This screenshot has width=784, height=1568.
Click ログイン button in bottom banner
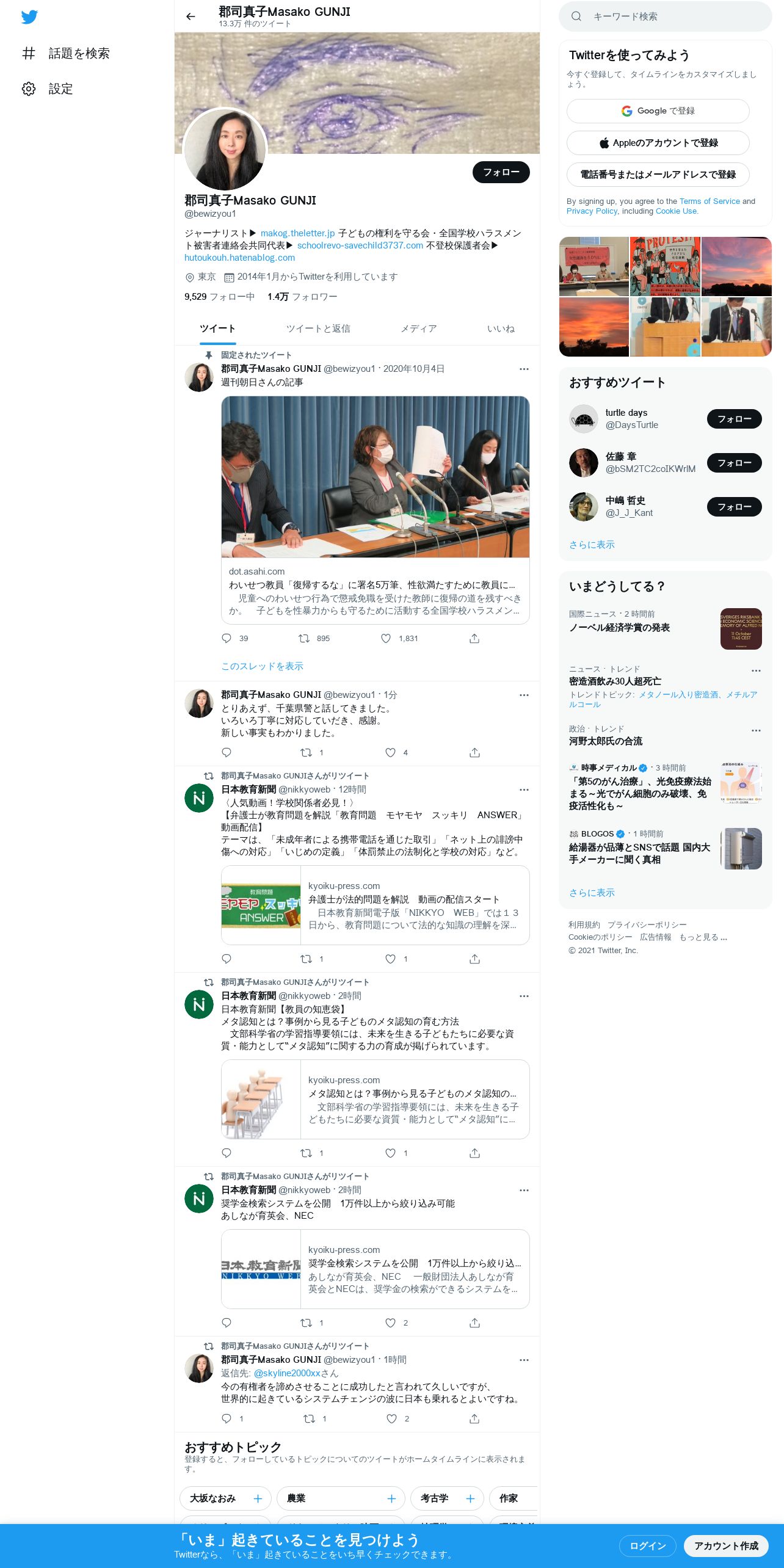[647, 1546]
